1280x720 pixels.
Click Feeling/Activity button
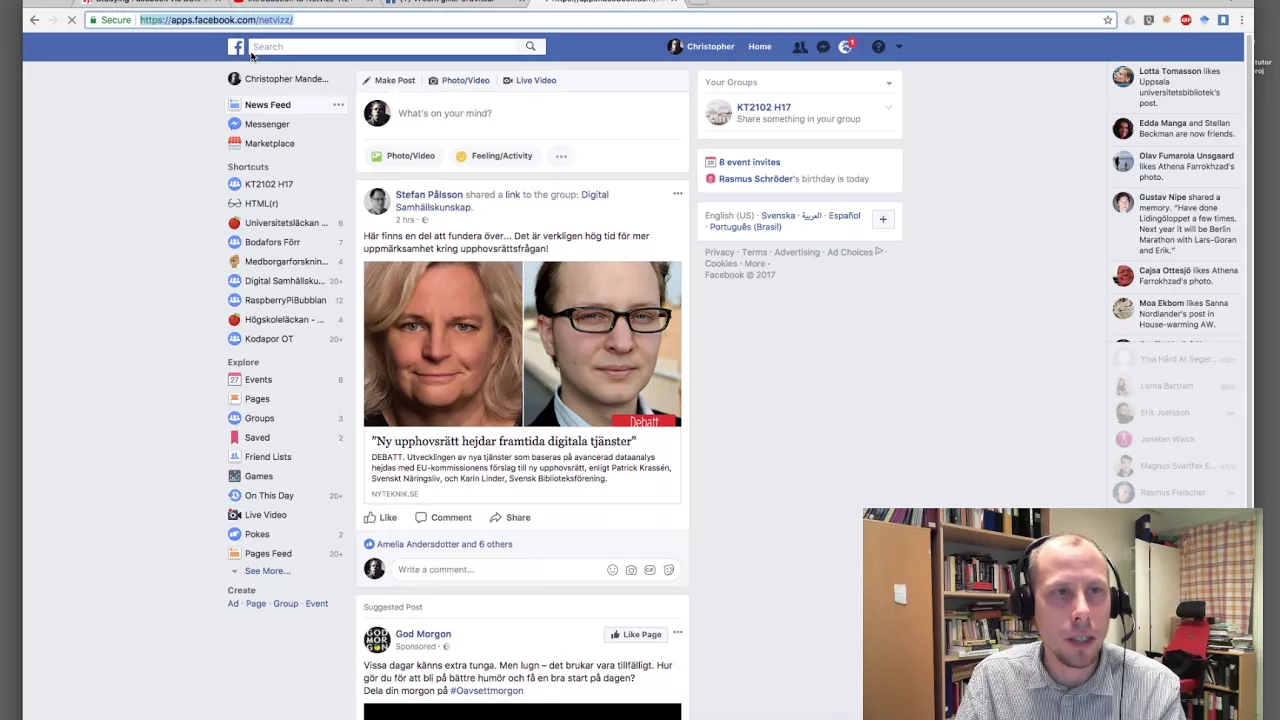494,156
